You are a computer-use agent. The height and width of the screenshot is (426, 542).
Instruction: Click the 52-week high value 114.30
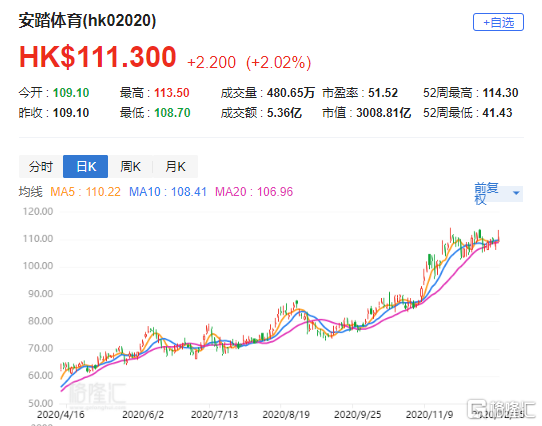(x=500, y=93)
